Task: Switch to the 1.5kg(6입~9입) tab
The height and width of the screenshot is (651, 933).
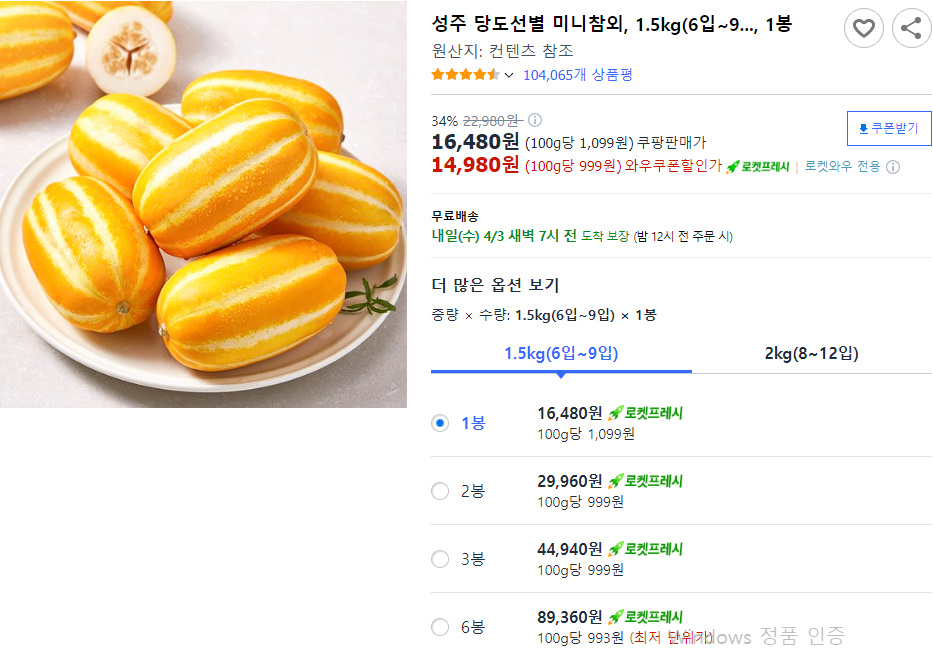Action: (561, 354)
